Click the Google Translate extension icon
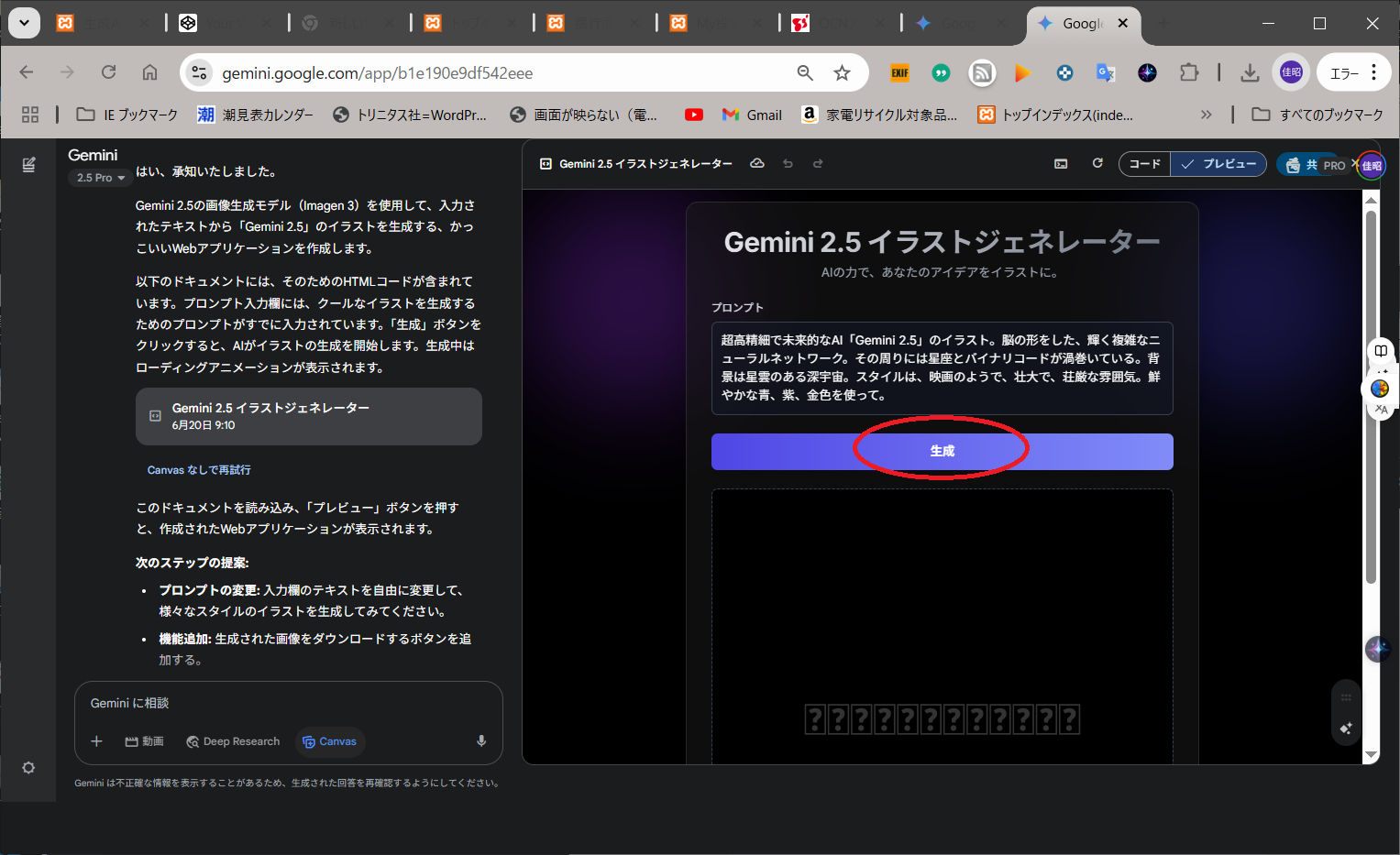 coord(1106,73)
